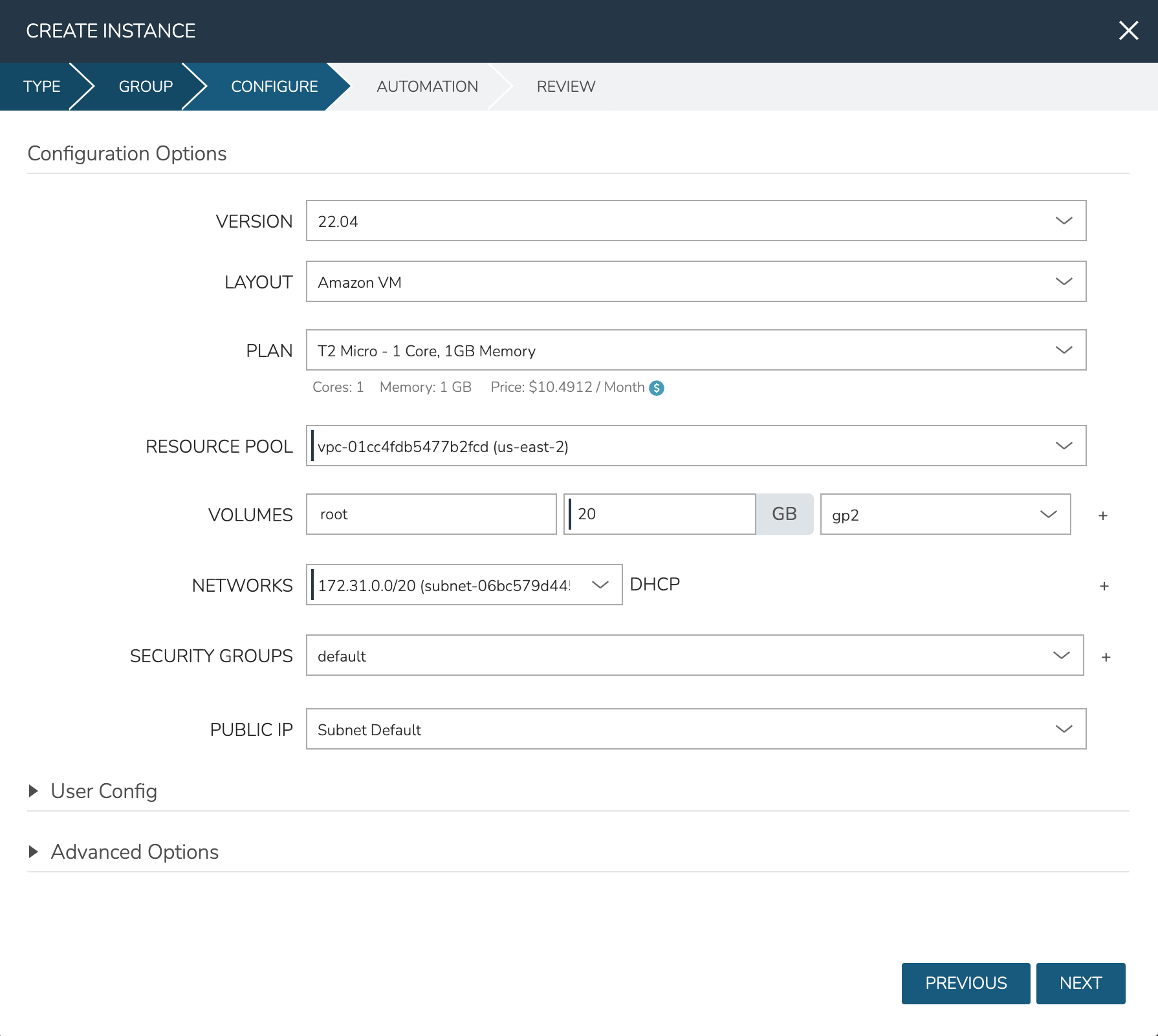Switch to the Group step
Viewport: 1158px width, 1036px height.
click(146, 87)
